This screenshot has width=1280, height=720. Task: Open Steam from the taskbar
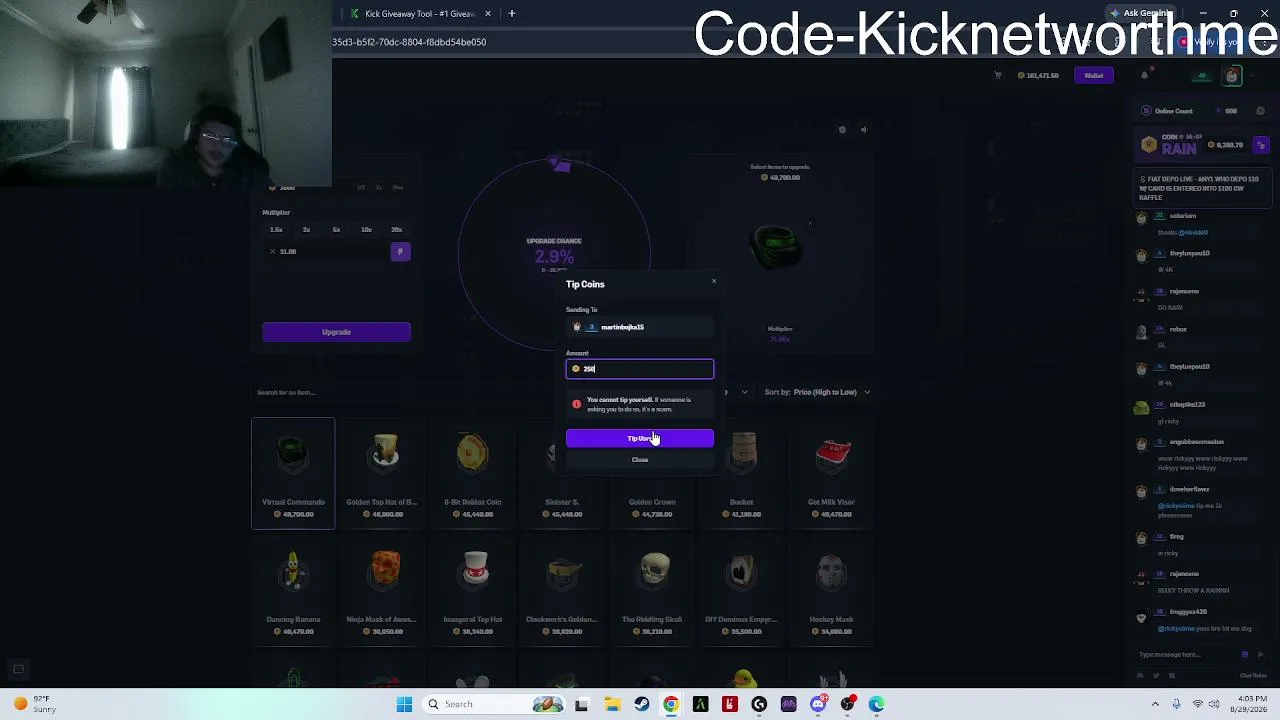641,704
